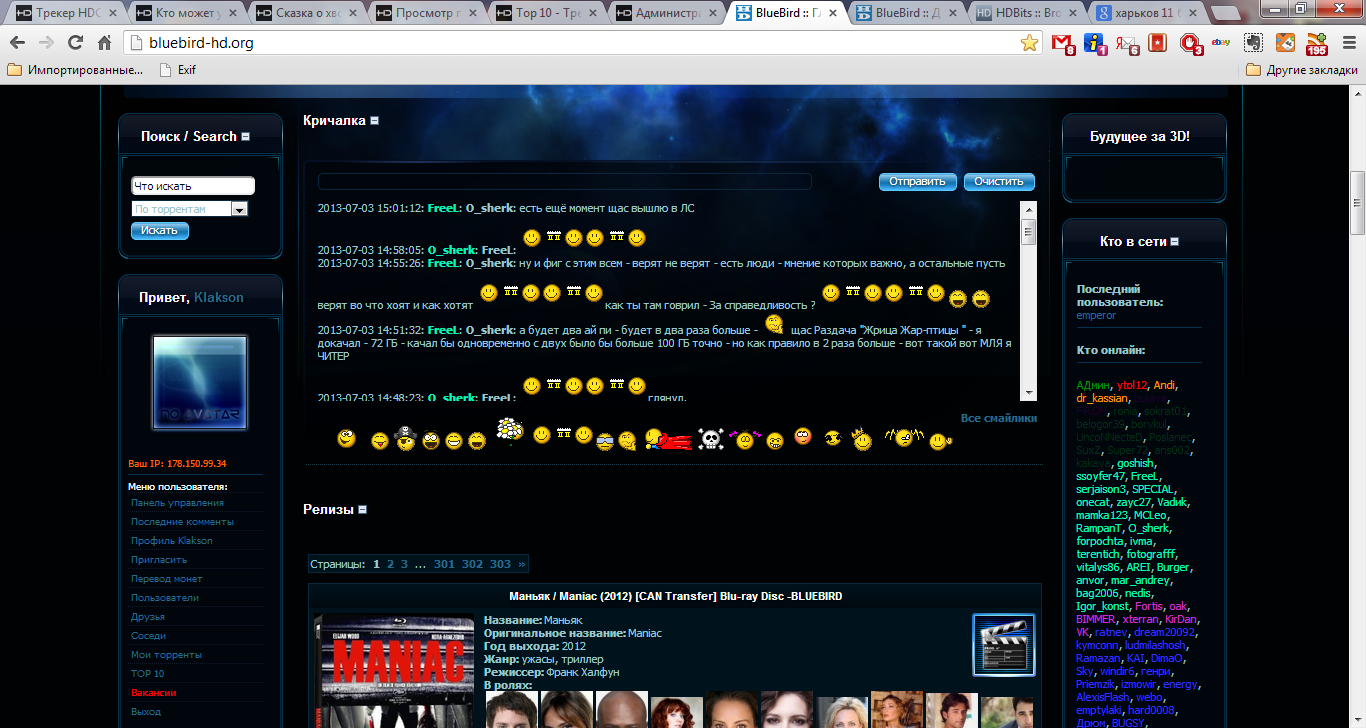Click the clapperboard category icon for Maniac
Image resolution: width=1366 pixels, height=728 pixels.
click(1003, 645)
